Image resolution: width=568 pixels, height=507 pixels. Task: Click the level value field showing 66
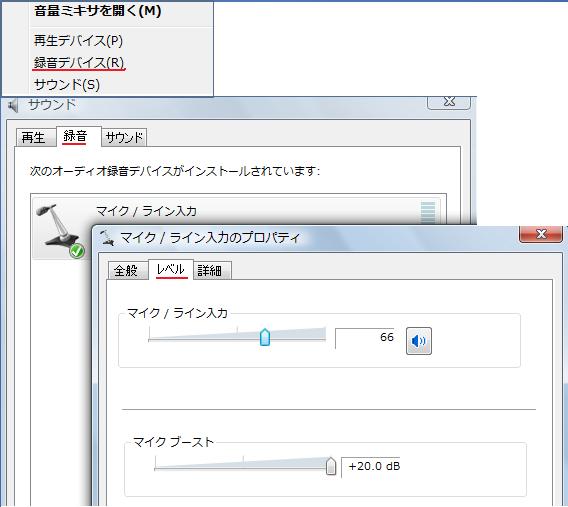(x=365, y=338)
